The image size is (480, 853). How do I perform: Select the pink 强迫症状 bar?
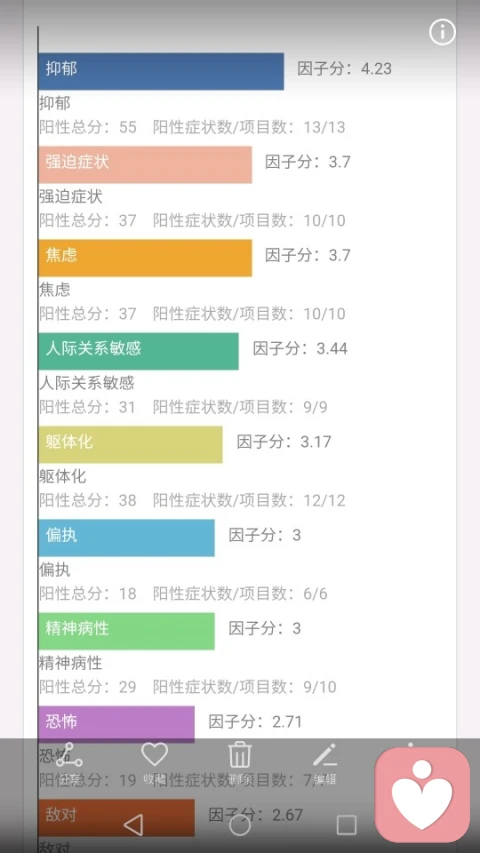tap(145, 164)
